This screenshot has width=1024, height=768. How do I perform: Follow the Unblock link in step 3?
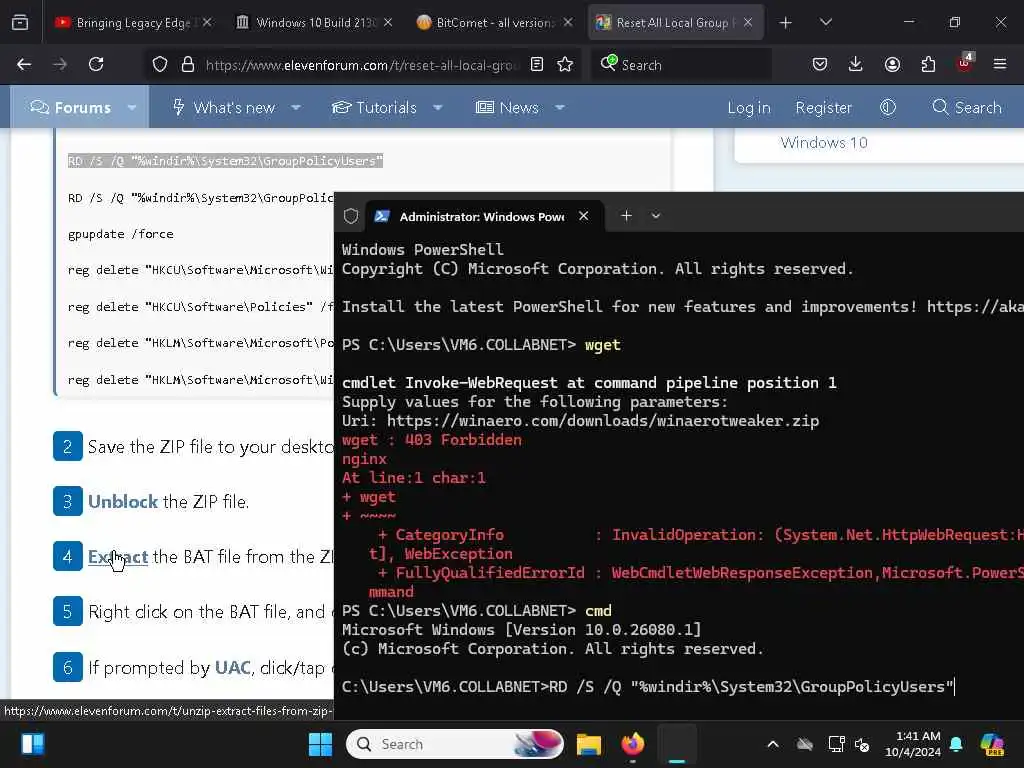[x=123, y=502]
